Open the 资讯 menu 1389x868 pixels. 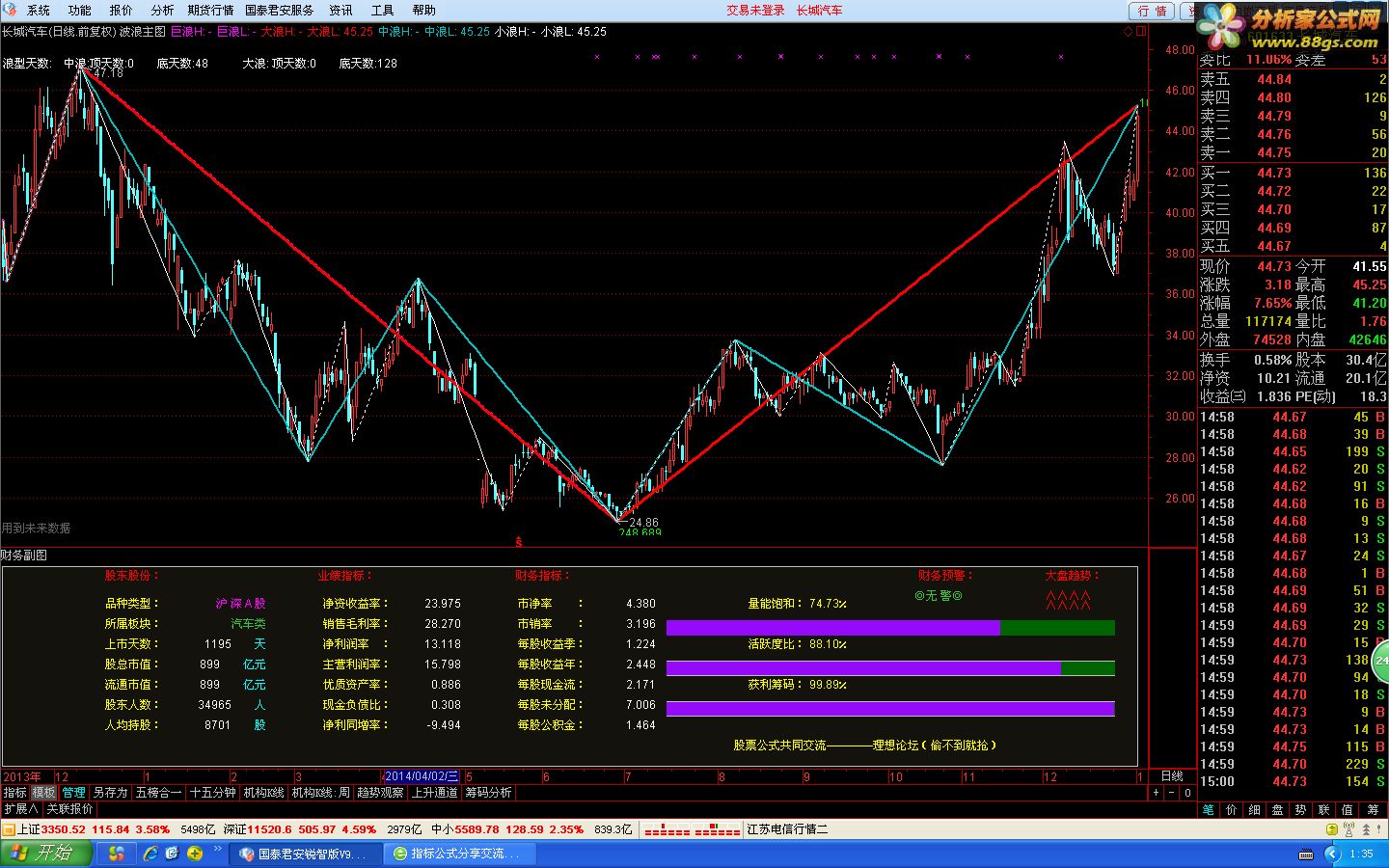(340, 11)
